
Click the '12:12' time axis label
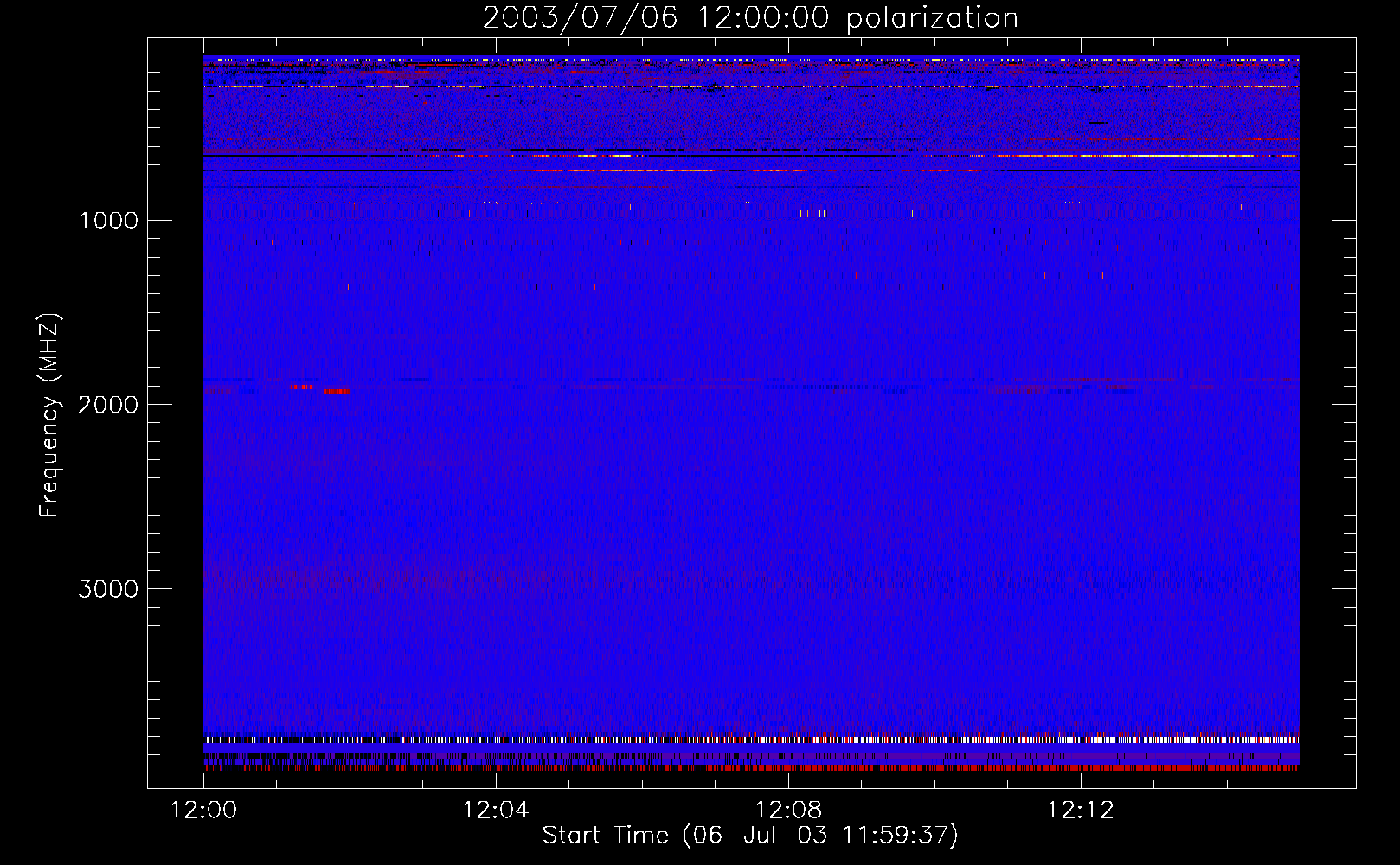(1081, 811)
